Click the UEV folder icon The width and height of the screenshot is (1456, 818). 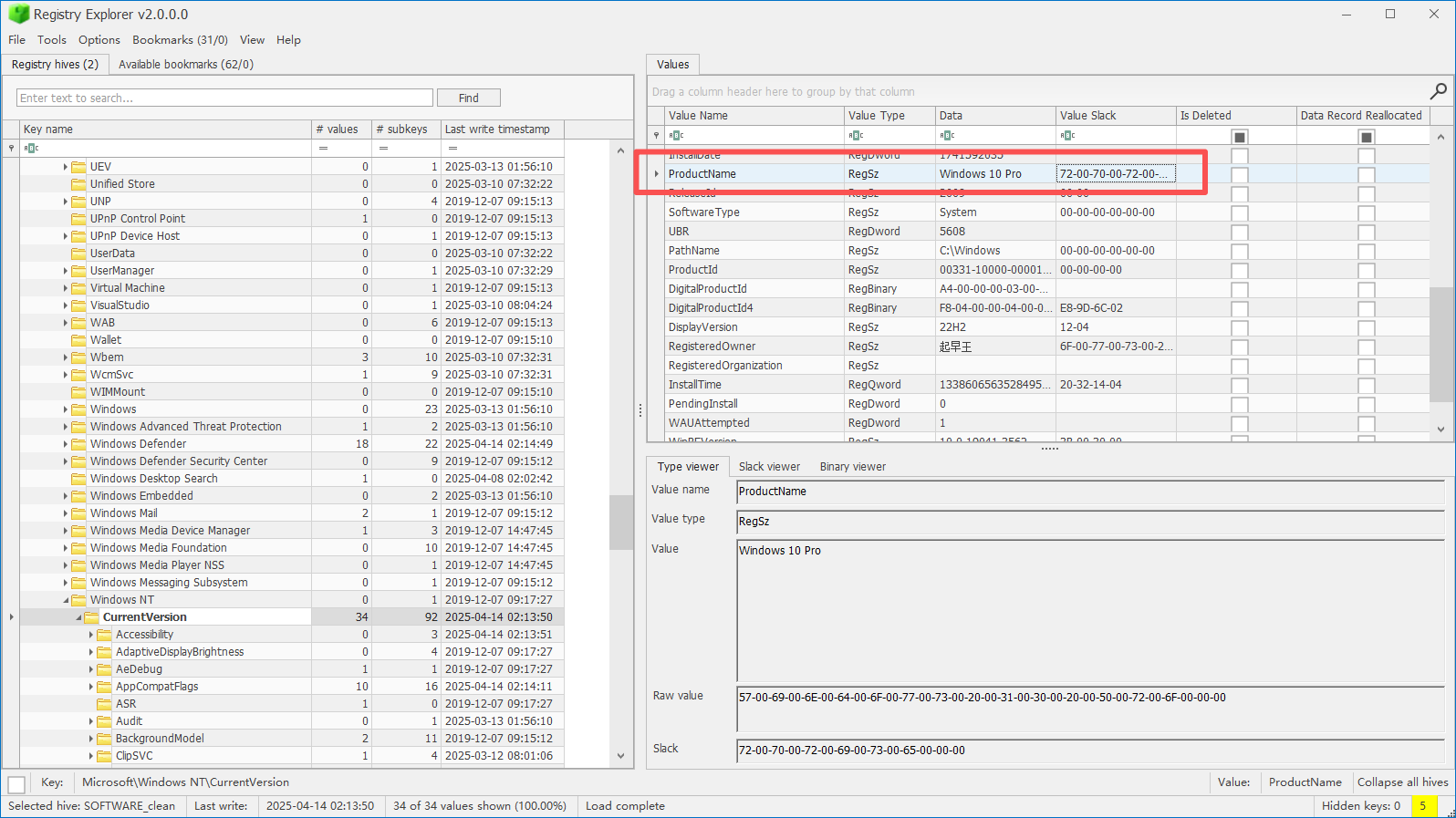[x=78, y=167]
